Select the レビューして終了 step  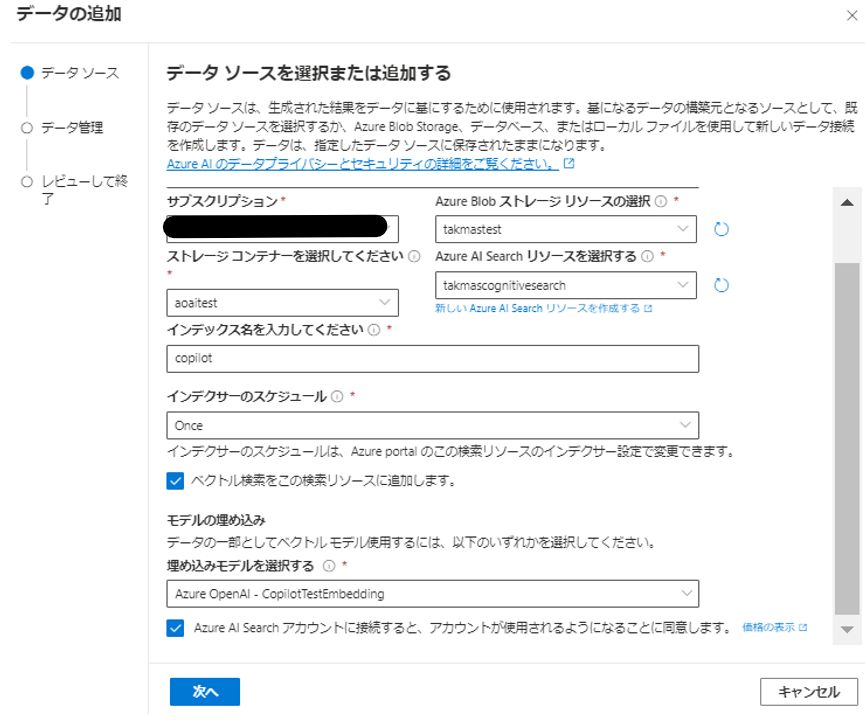[x=74, y=189]
